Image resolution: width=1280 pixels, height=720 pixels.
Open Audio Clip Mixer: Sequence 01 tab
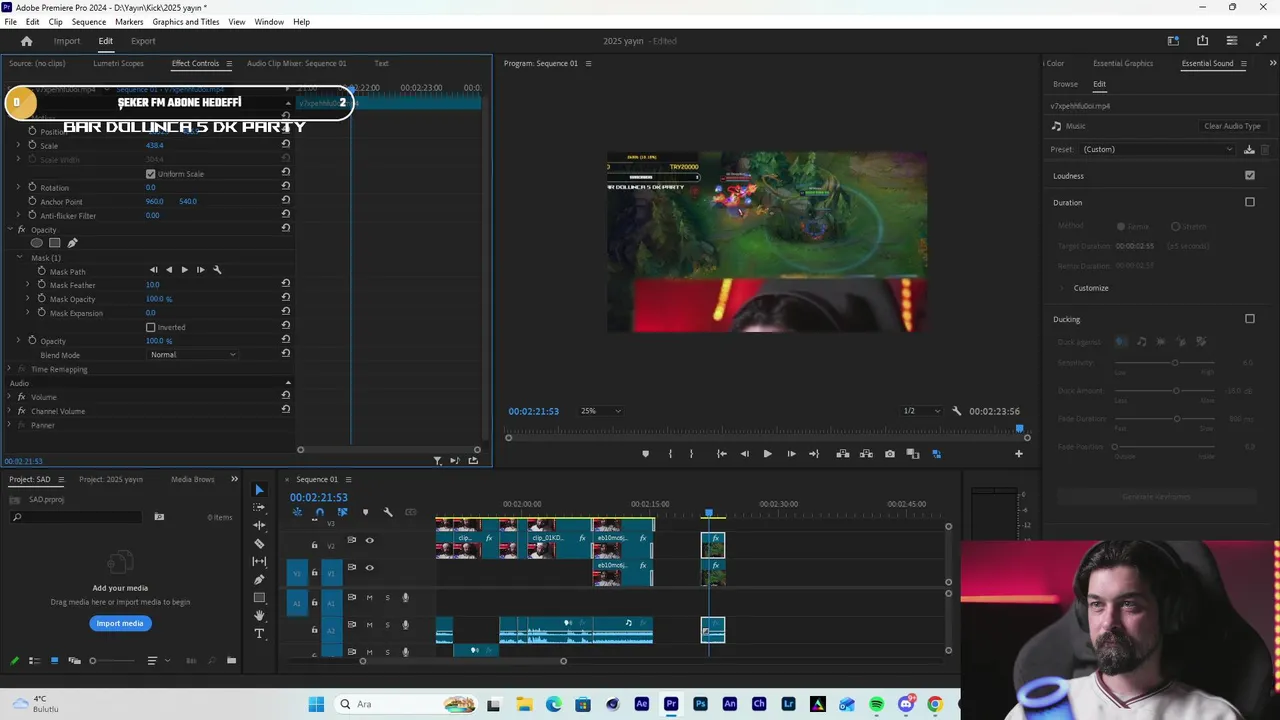click(296, 63)
